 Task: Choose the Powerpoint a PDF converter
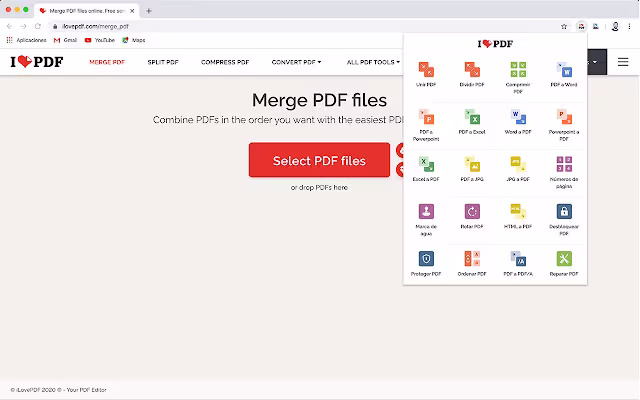click(564, 125)
